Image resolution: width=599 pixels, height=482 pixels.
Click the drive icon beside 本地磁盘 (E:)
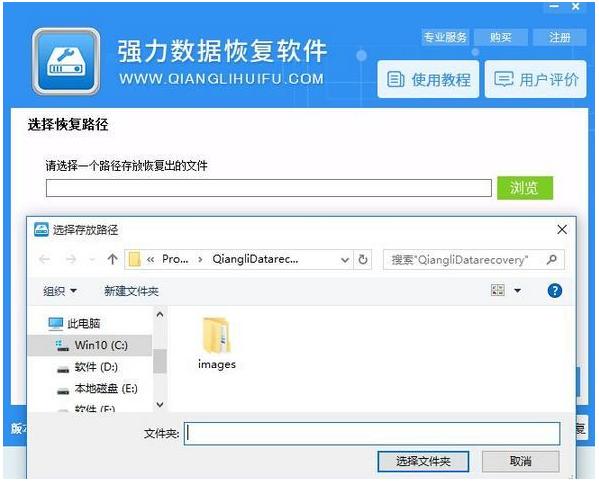coord(63,391)
